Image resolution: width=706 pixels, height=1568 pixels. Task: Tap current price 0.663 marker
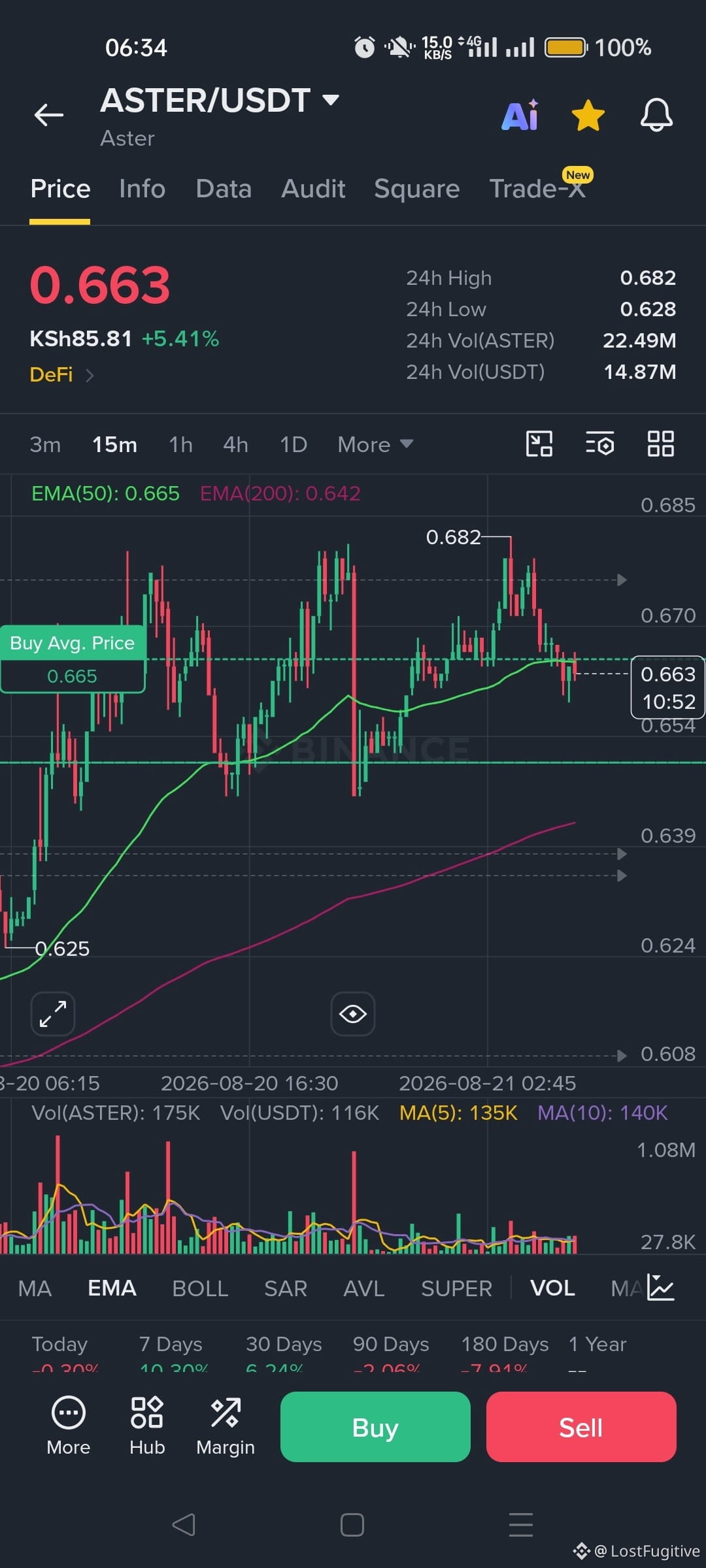click(667, 687)
